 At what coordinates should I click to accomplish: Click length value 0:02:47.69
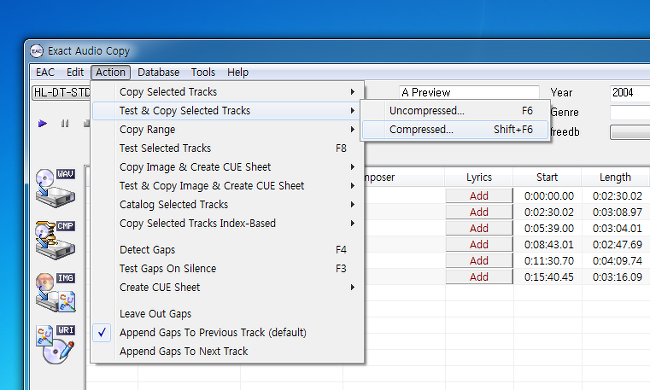click(617, 245)
